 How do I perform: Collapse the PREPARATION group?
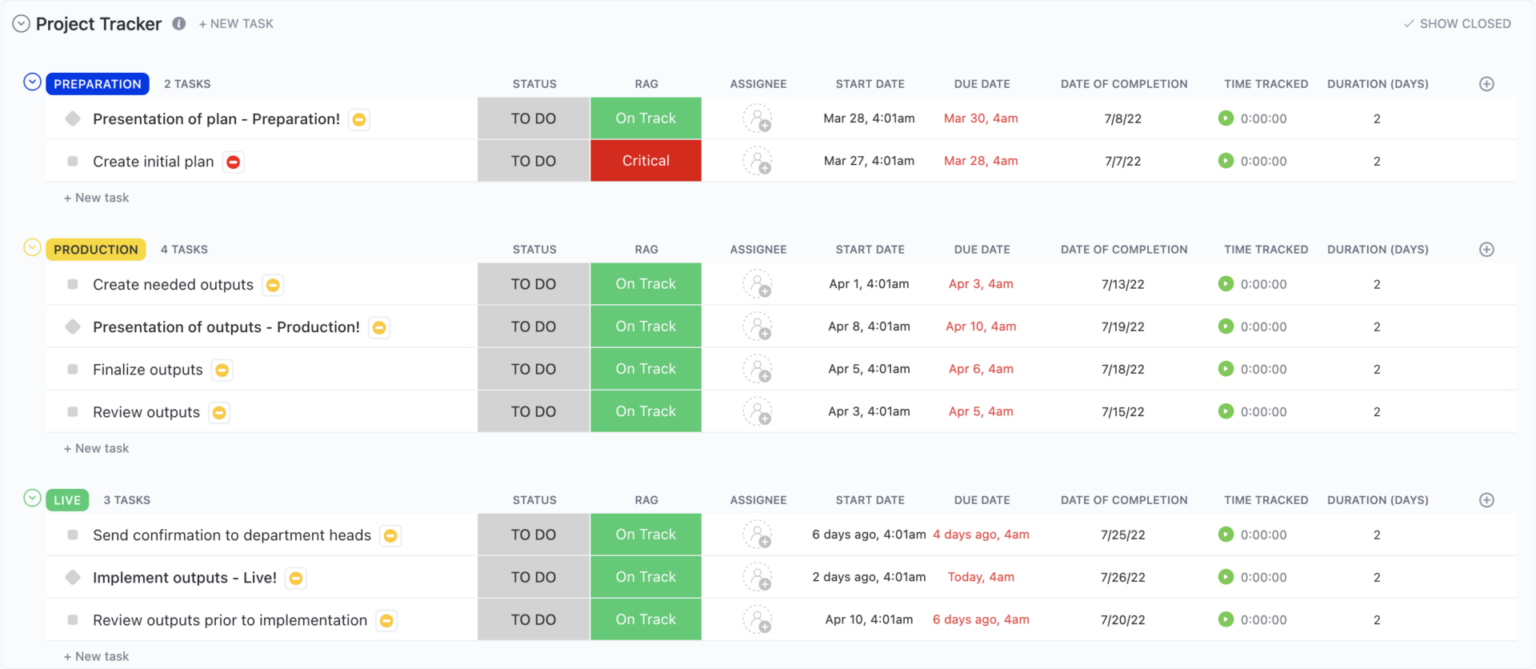31,82
